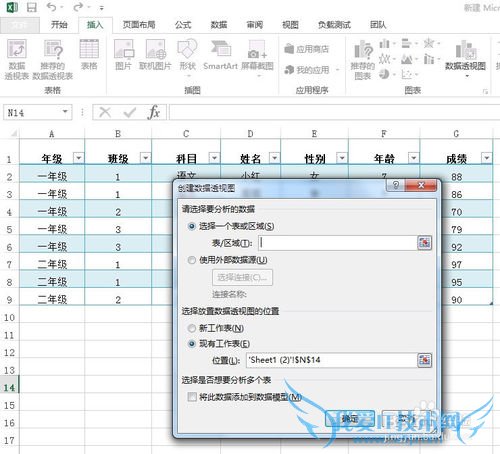
Task: Insert a pie chart
Action: pos(387,74)
